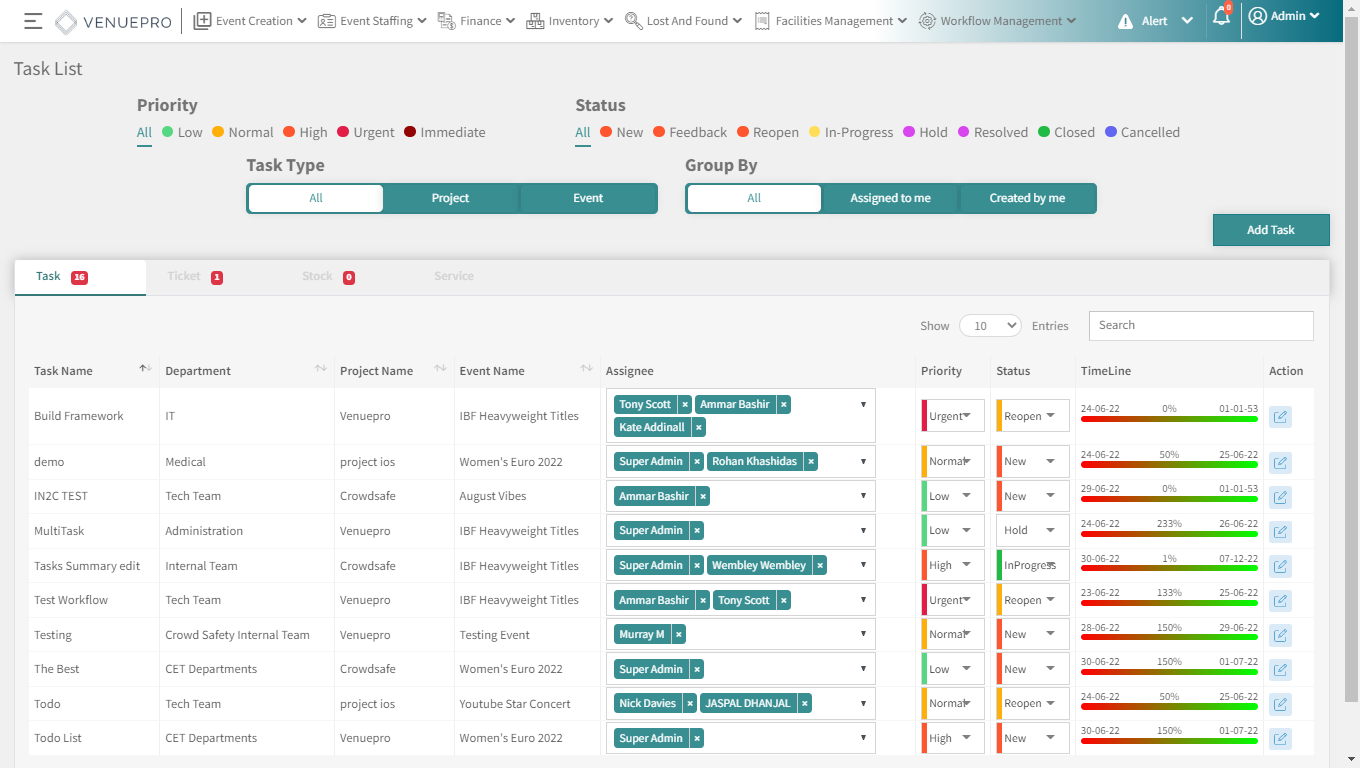Click the Add Task button
The image size is (1360, 768).
1270,230
